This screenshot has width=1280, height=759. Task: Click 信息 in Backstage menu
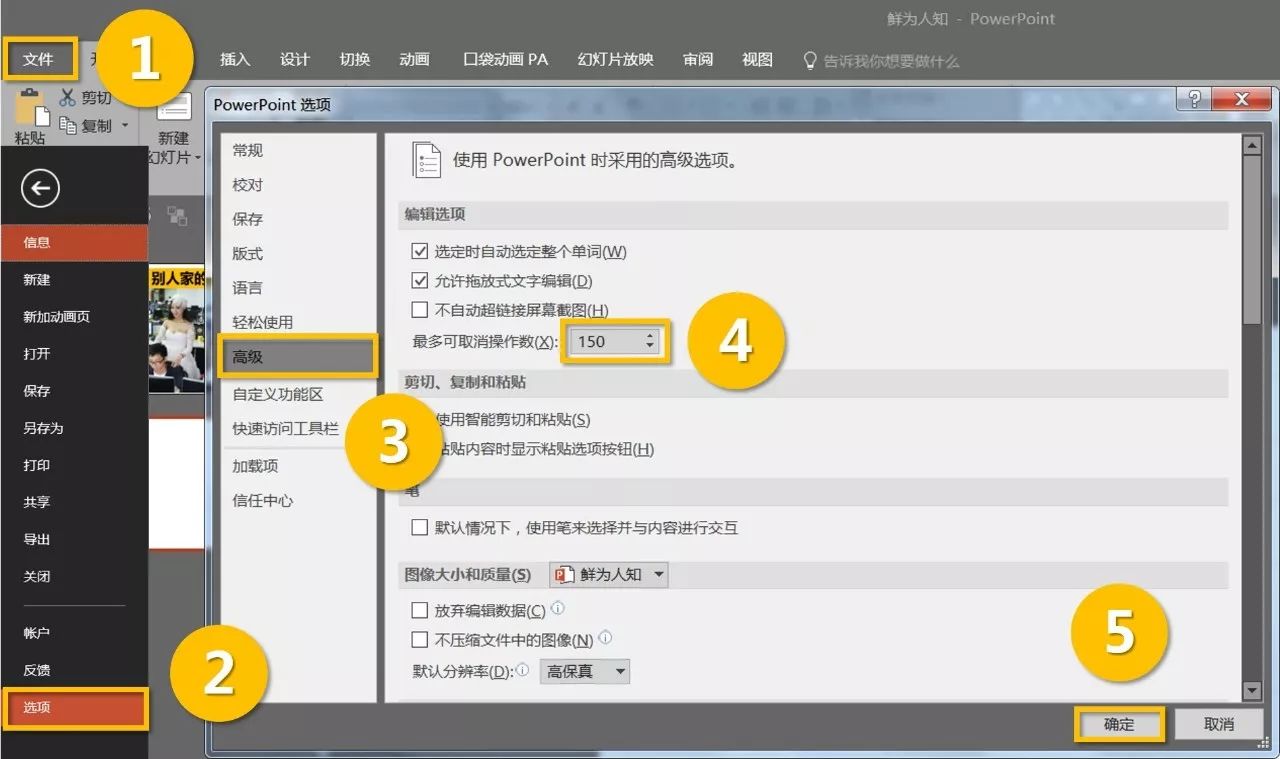tap(74, 242)
